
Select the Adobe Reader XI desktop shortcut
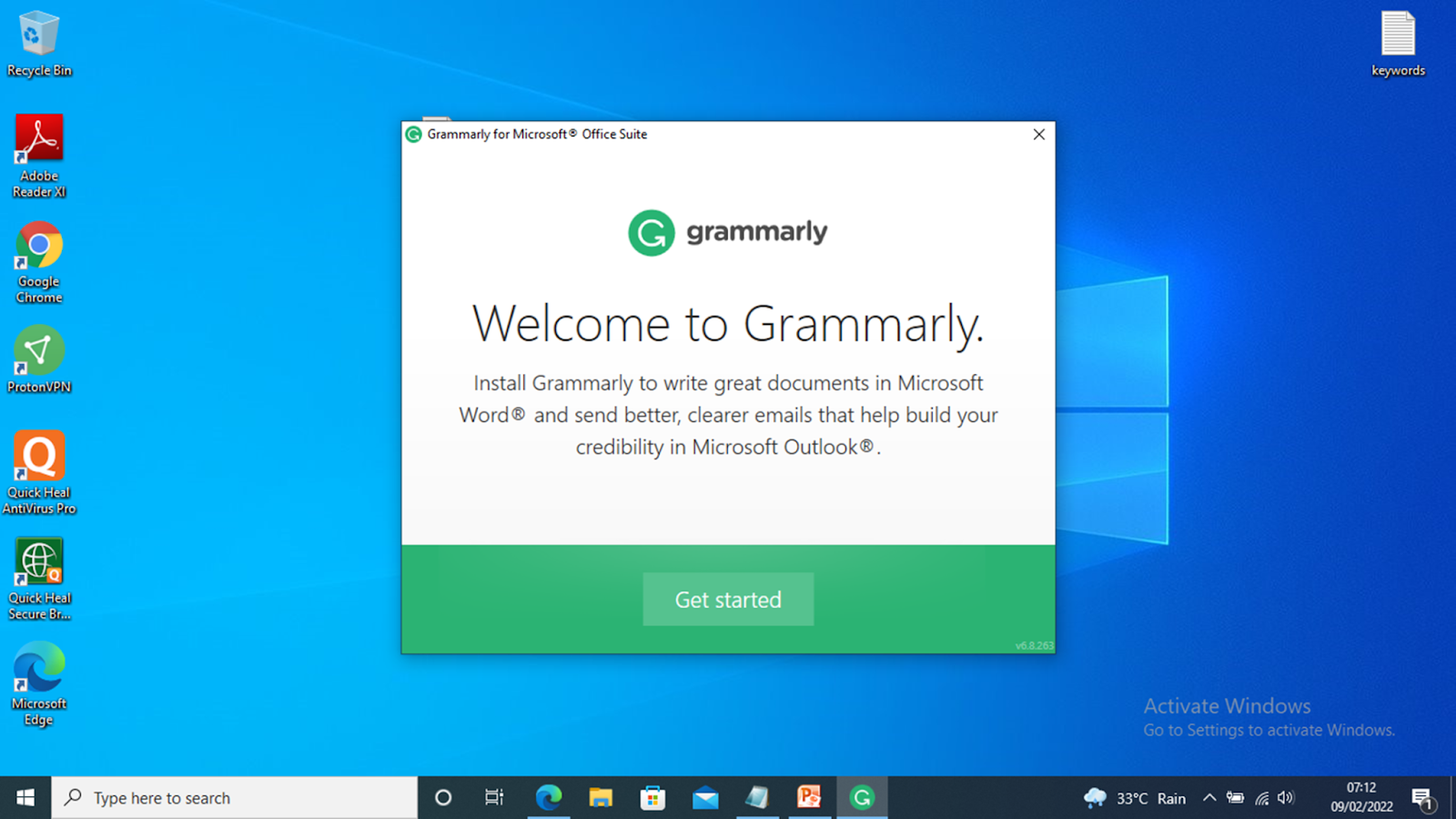(39, 157)
